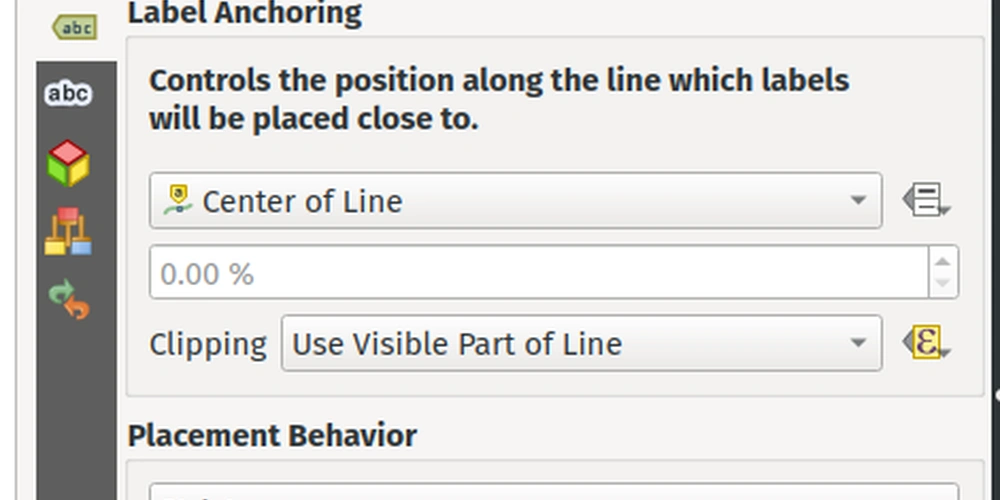Image resolution: width=1000 pixels, height=500 pixels.
Task: Switch to the Masks tab icon
Action: point(68,94)
